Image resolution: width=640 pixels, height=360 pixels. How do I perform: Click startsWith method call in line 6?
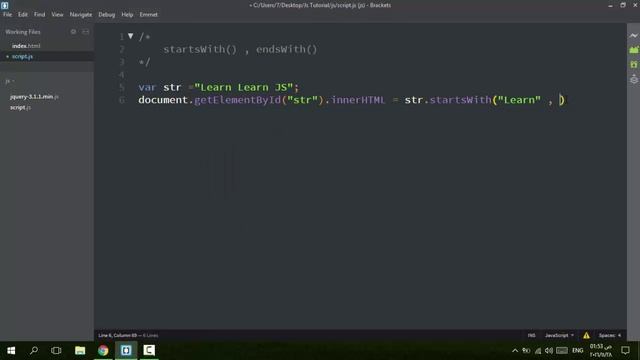pos(460,100)
